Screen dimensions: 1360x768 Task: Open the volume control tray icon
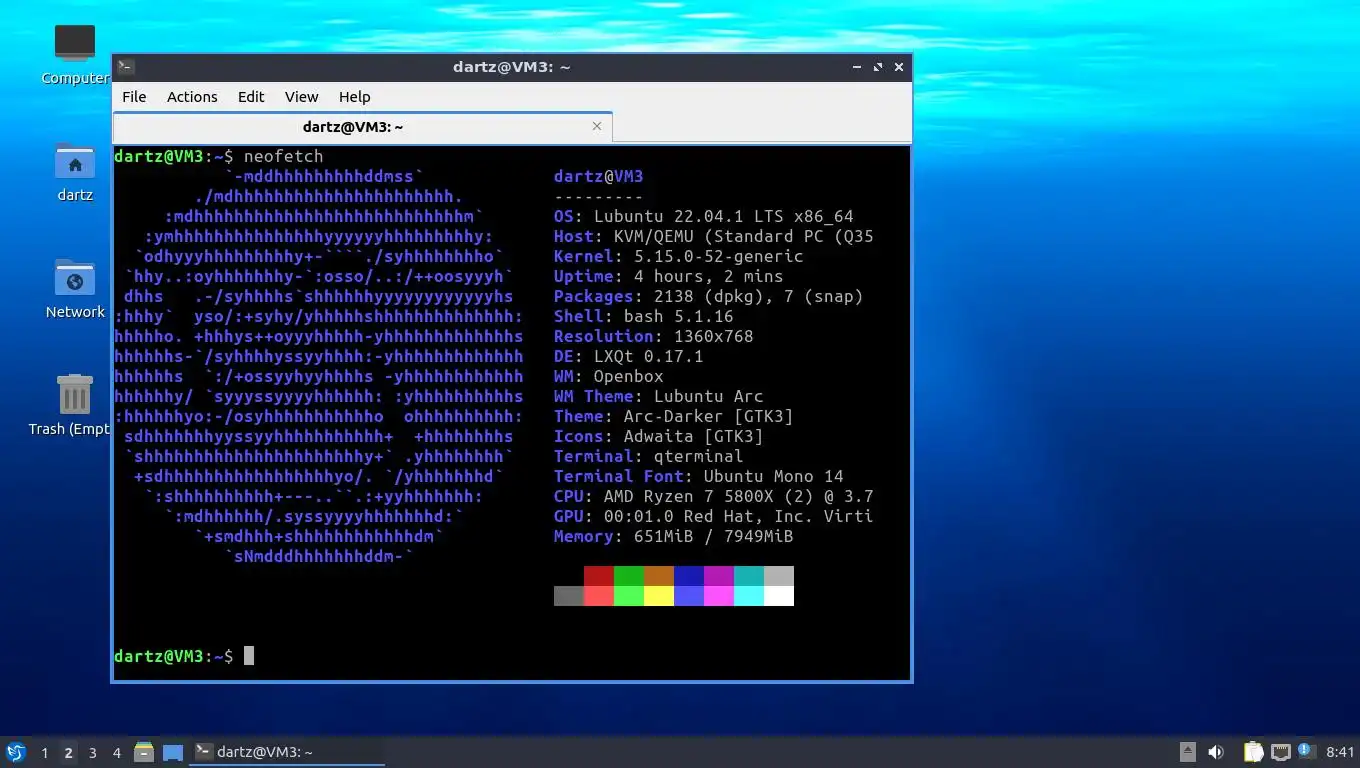pos(1216,752)
